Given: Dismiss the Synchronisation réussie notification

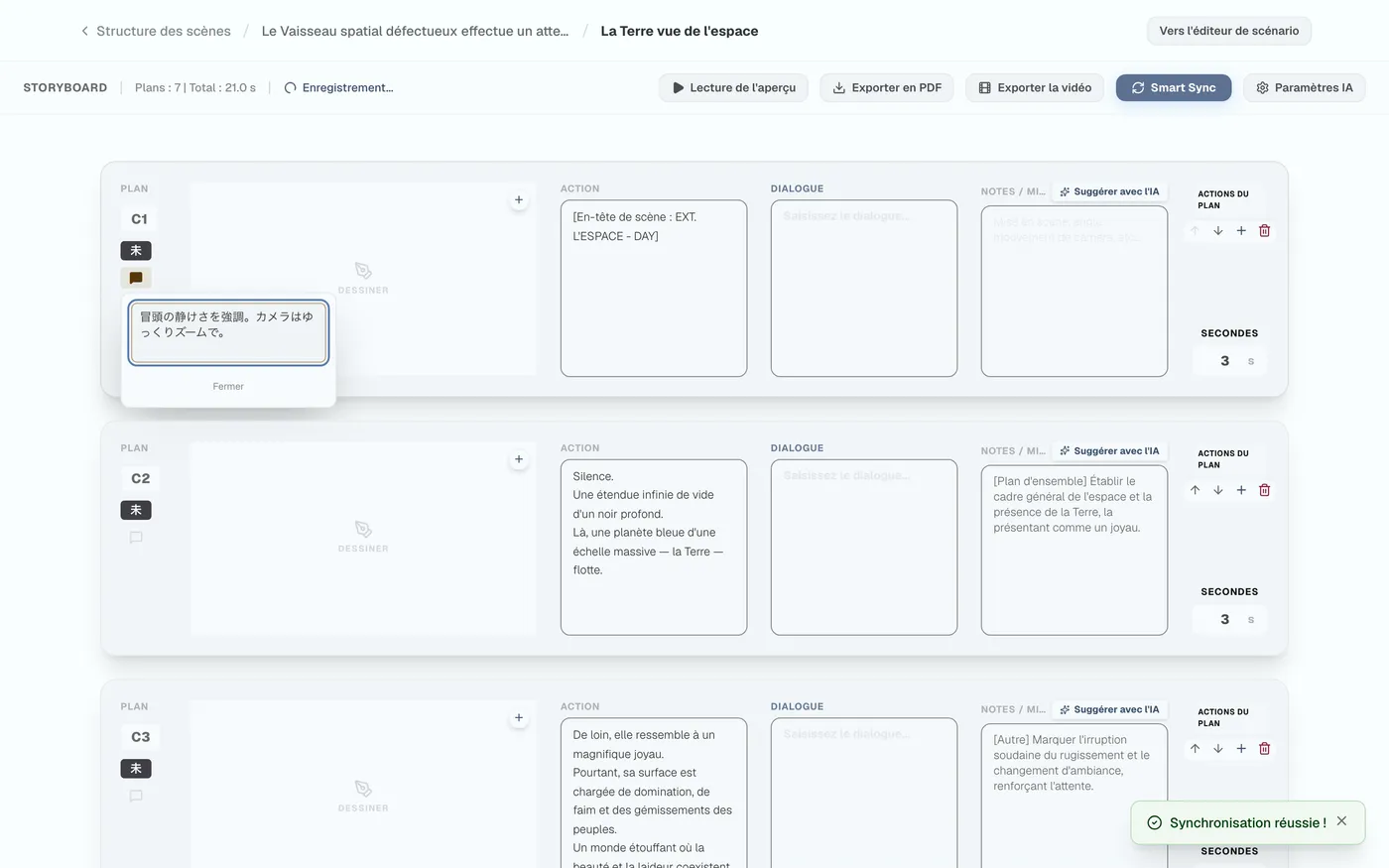Looking at the screenshot, I should [1341, 821].
